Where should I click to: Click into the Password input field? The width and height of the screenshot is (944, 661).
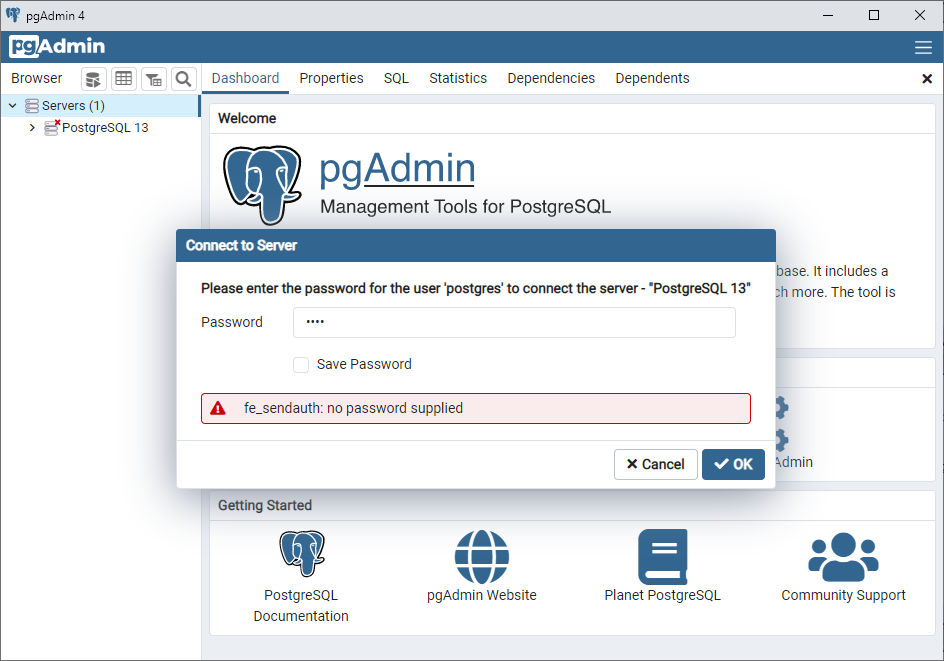coord(514,323)
